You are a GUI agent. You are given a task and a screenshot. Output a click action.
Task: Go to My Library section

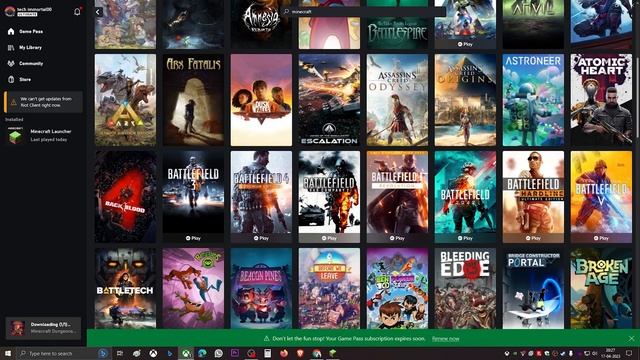pyautogui.click(x=30, y=48)
